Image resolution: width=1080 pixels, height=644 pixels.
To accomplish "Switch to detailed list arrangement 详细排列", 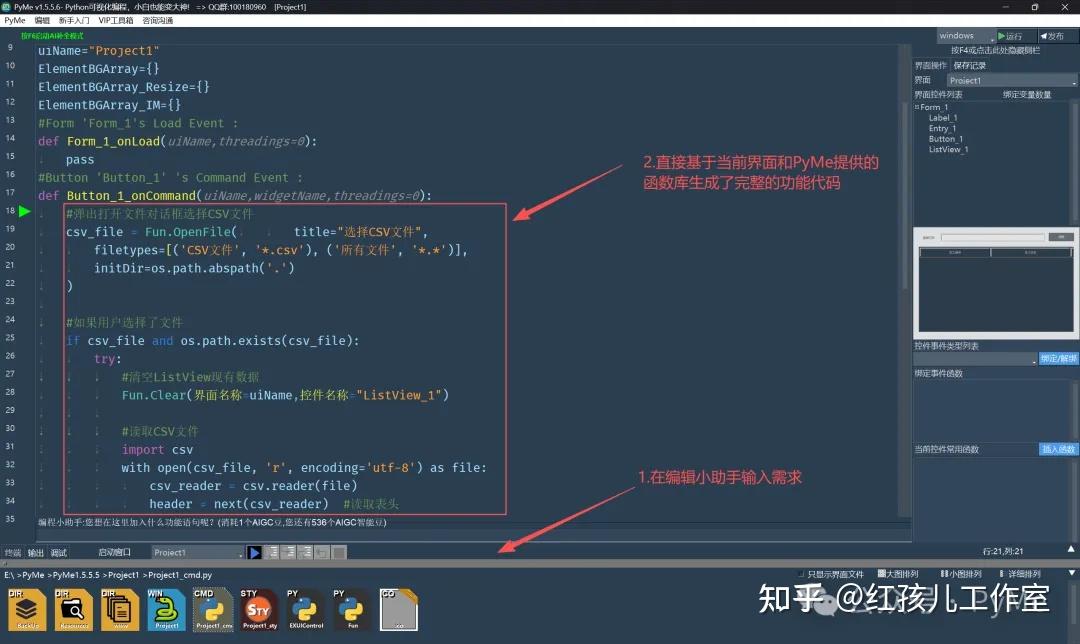I will click(1020, 574).
